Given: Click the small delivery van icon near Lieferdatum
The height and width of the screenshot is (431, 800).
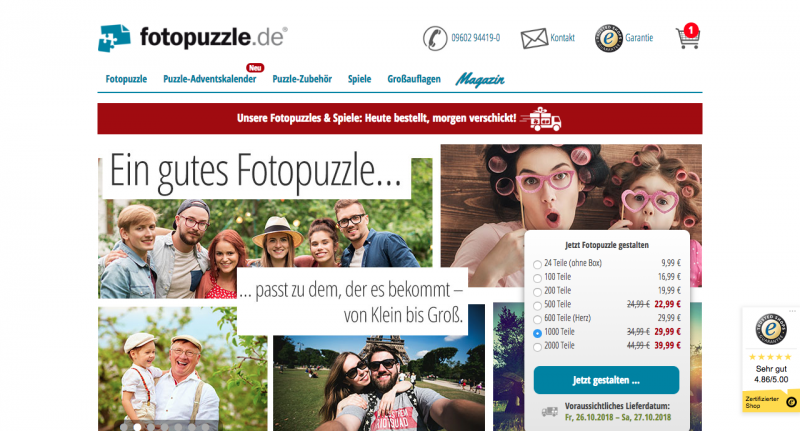Looking at the screenshot, I should 549,412.
